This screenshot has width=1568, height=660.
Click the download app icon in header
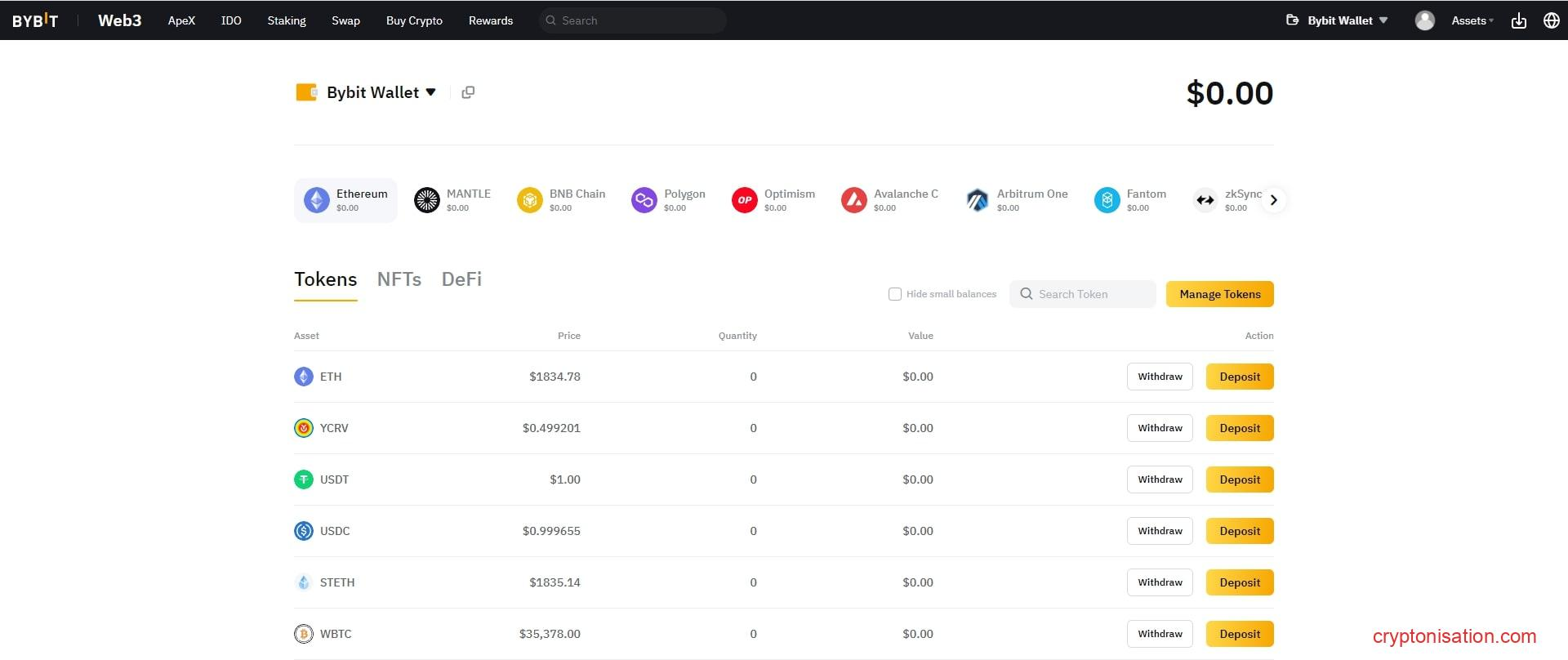pyautogui.click(x=1518, y=20)
